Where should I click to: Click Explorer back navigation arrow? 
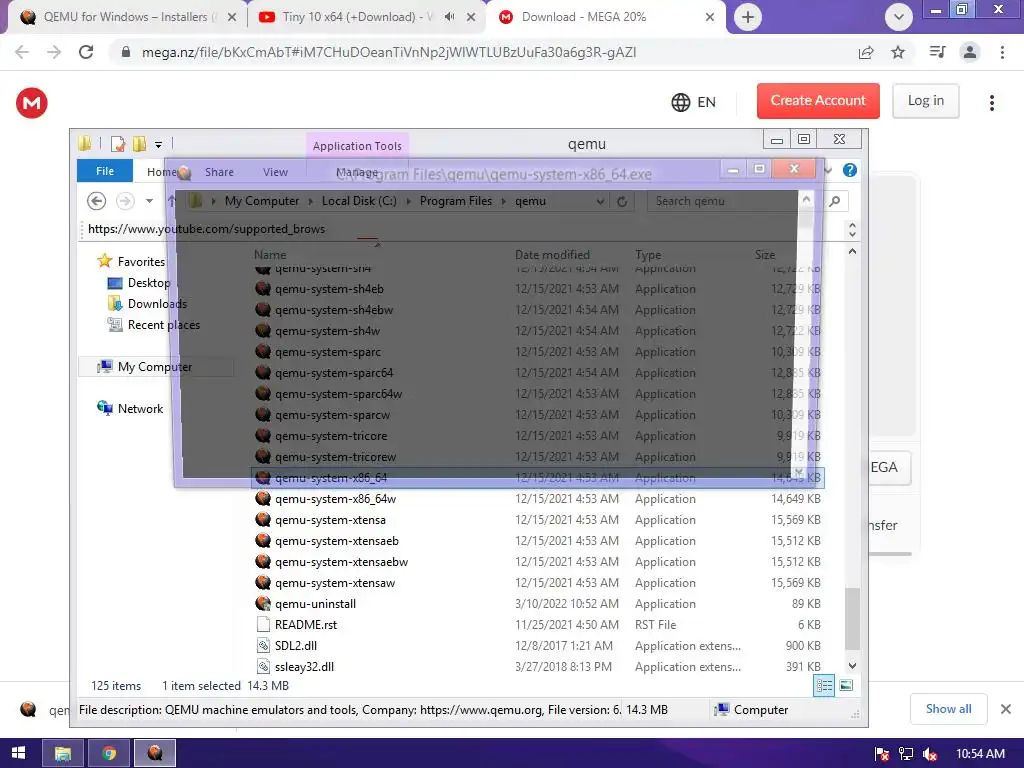point(97,201)
